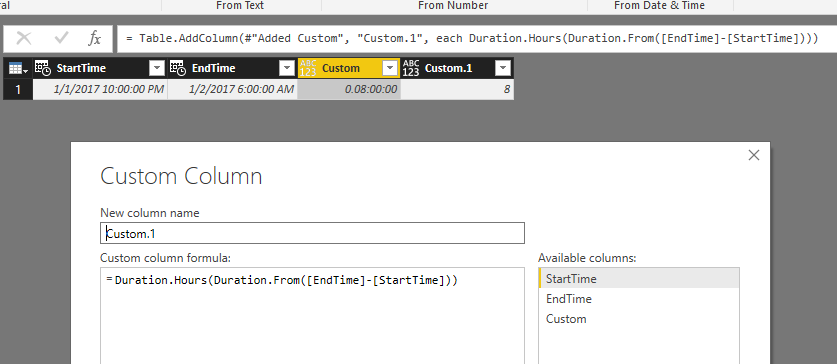This screenshot has width=837, height=364.
Task: Select StartTime in Available columns
Action: point(639,279)
